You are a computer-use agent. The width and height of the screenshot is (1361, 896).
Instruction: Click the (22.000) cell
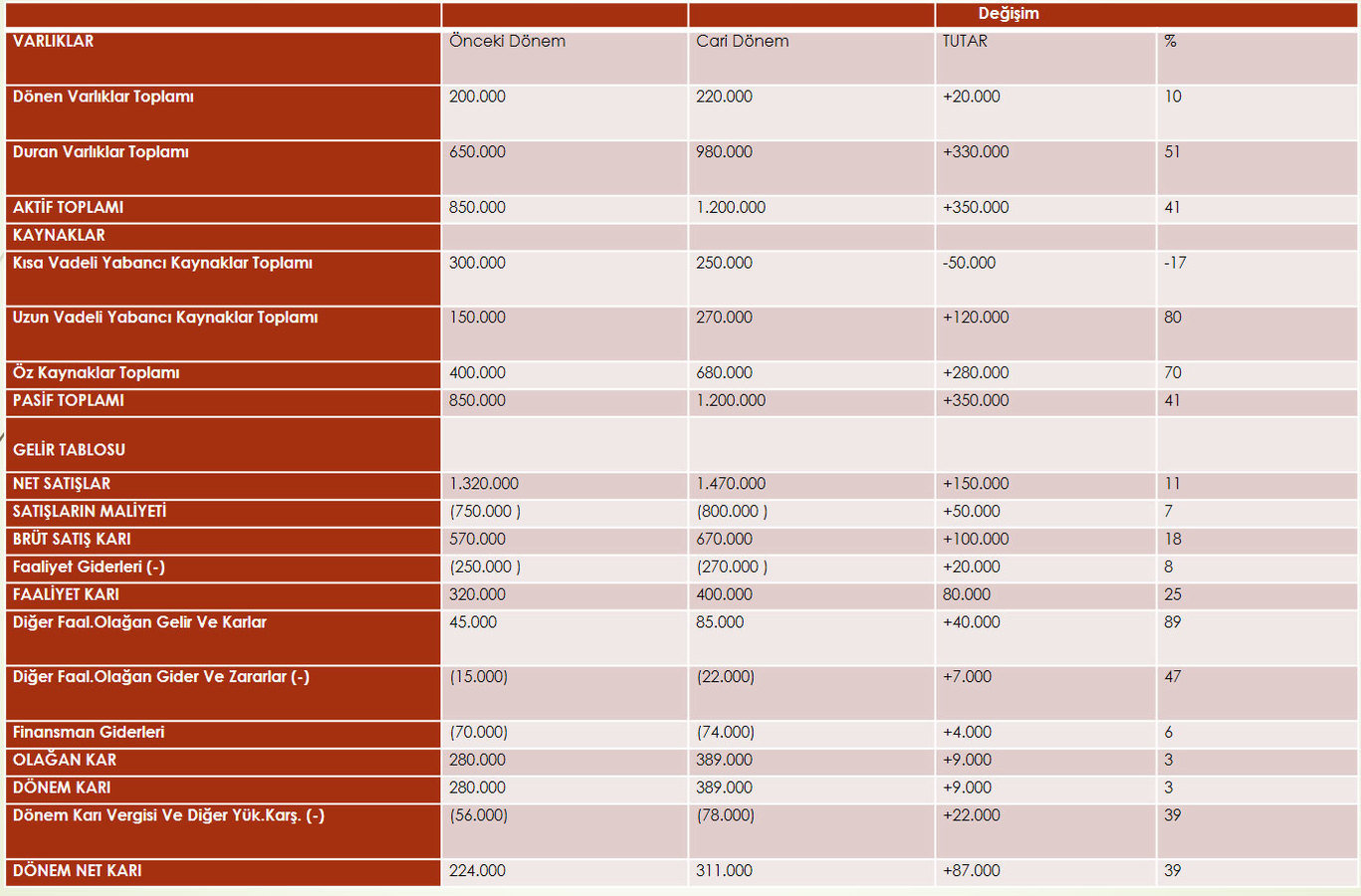coord(725,677)
